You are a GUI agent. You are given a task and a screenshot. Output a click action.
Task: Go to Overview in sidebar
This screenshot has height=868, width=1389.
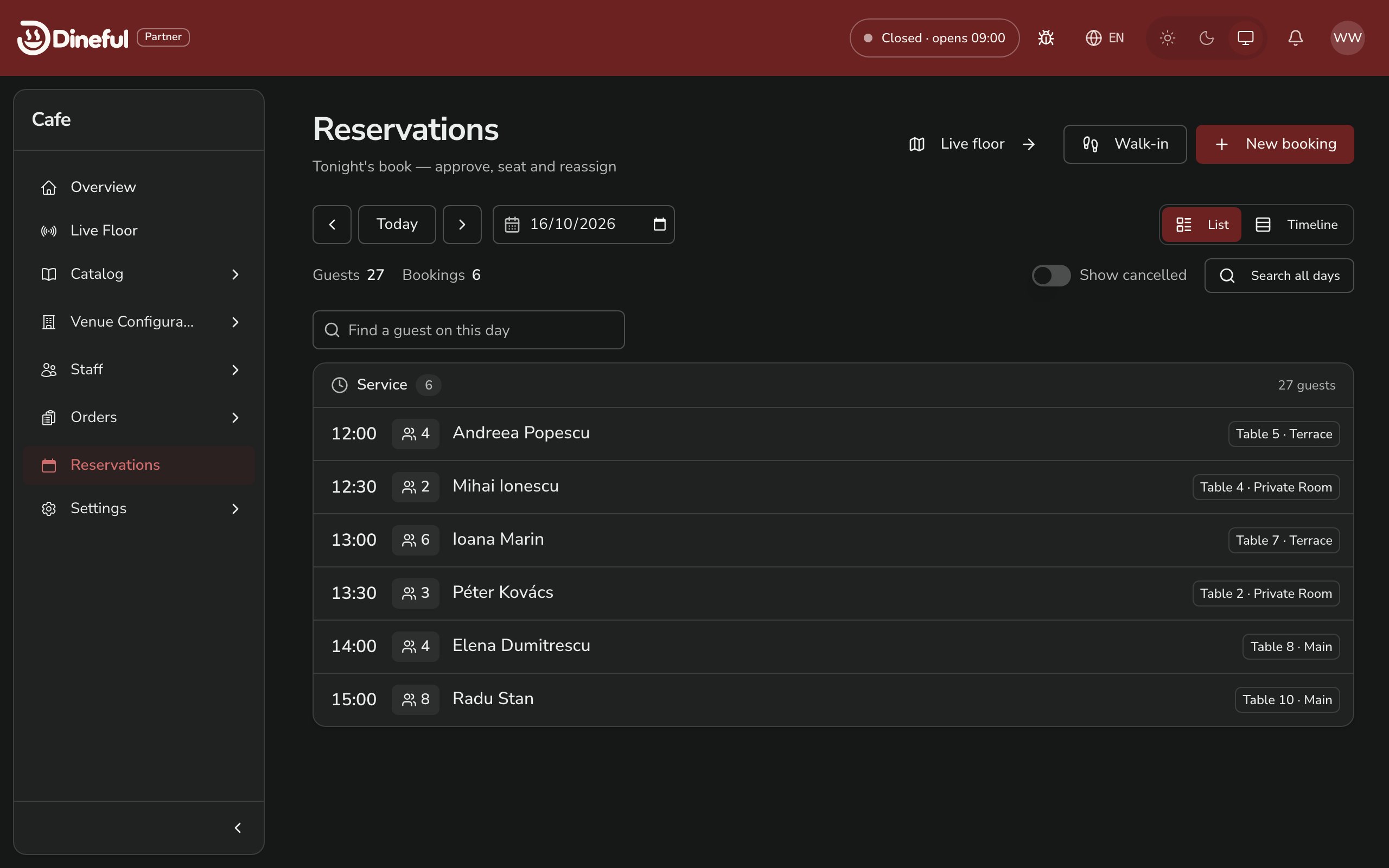coord(139,187)
